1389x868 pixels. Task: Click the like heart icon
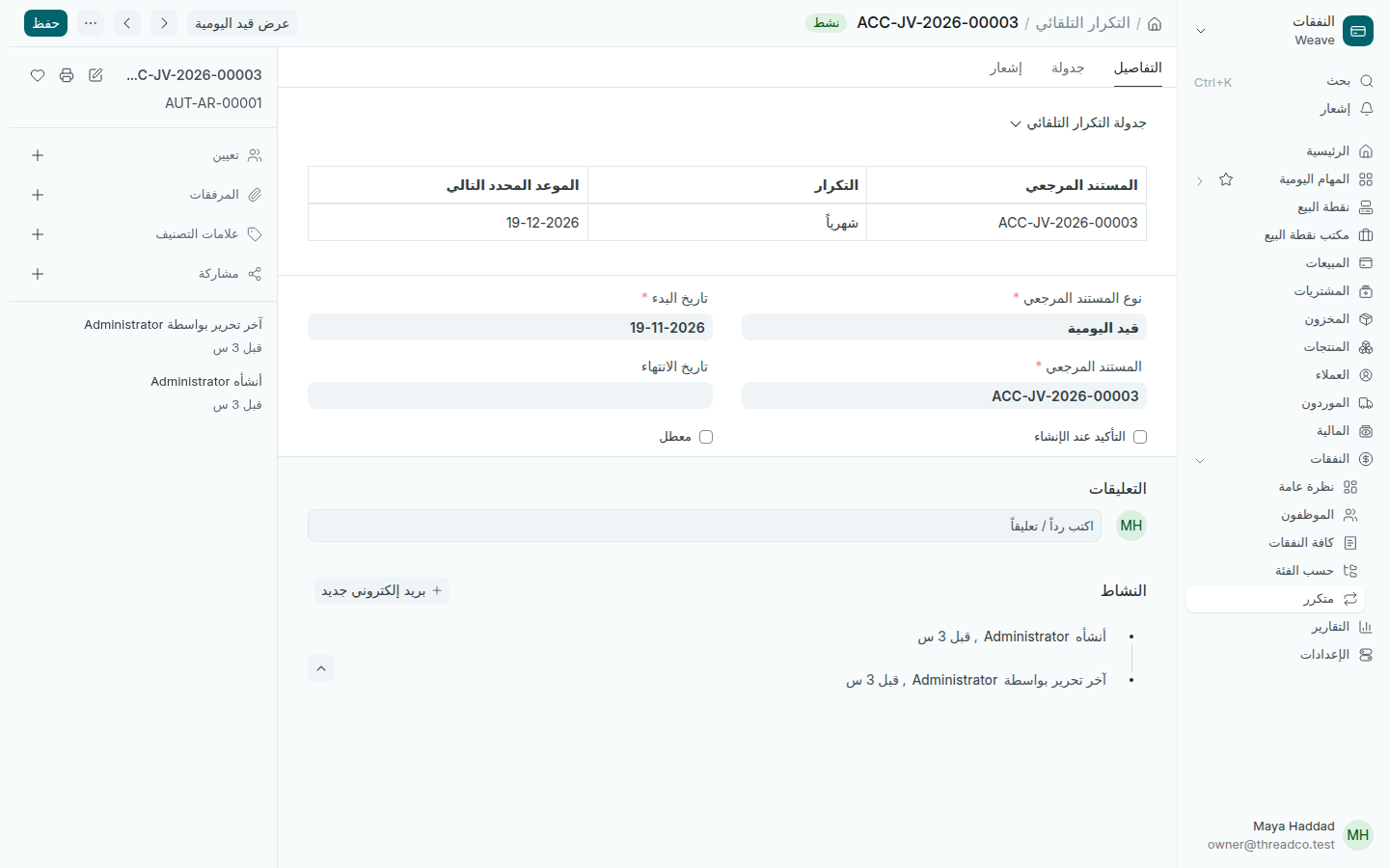coord(38,75)
